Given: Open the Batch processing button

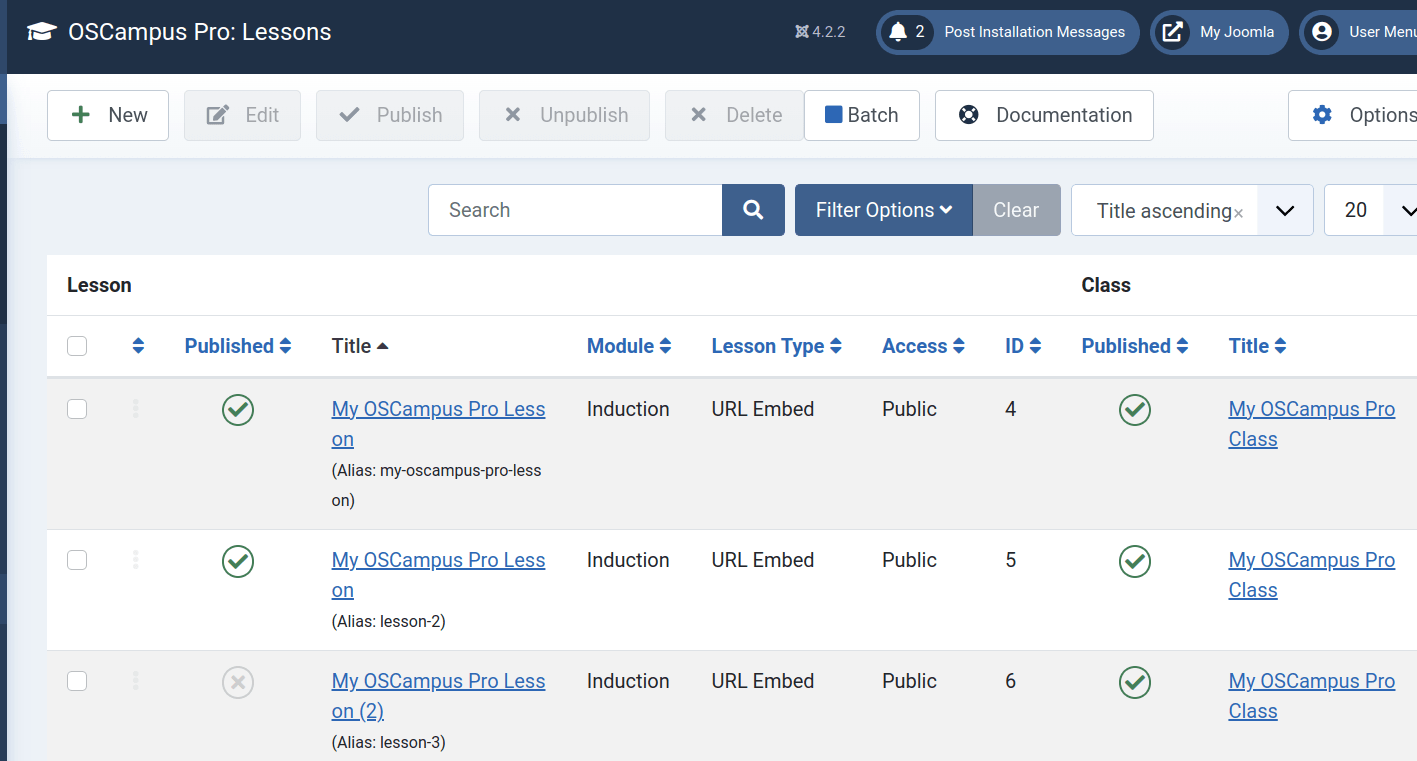Looking at the screenshot, I should [x=862, y=115].
